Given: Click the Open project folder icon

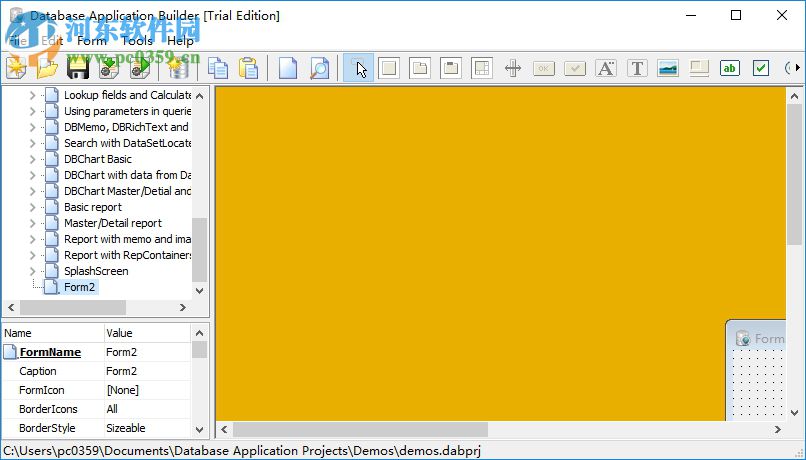Looking at the screenshot, I should tap(47, 68).
